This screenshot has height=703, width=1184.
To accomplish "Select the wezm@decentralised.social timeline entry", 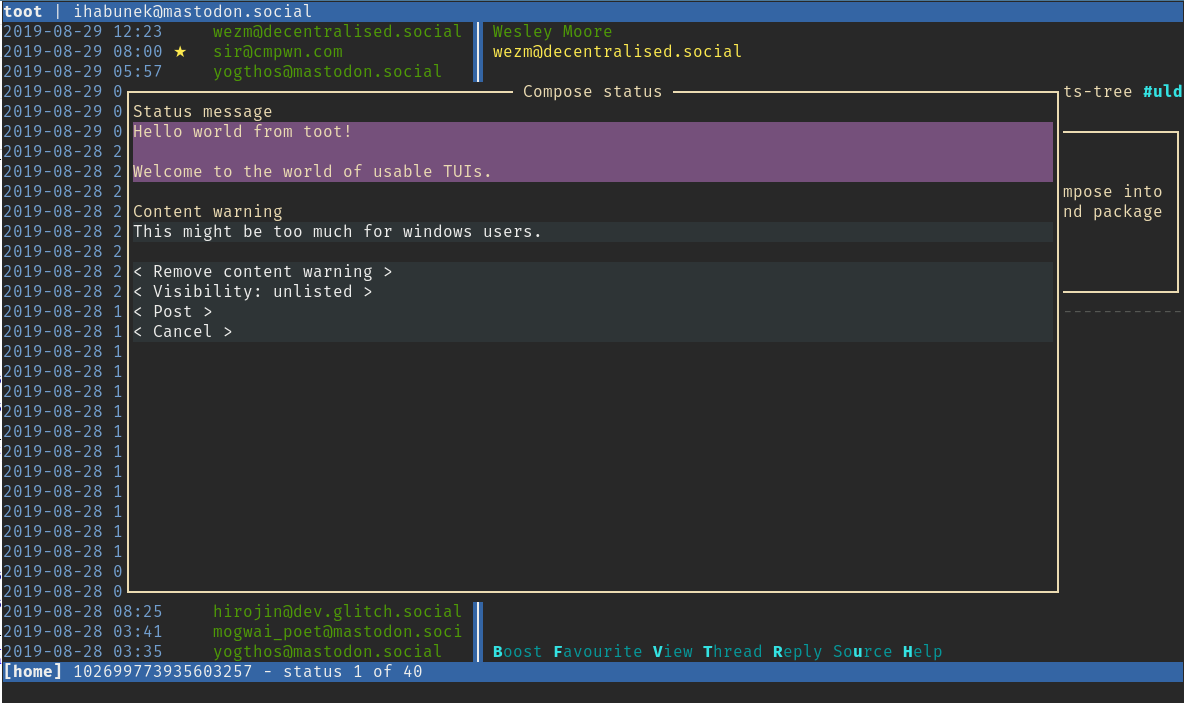I will tap(337, 32).
